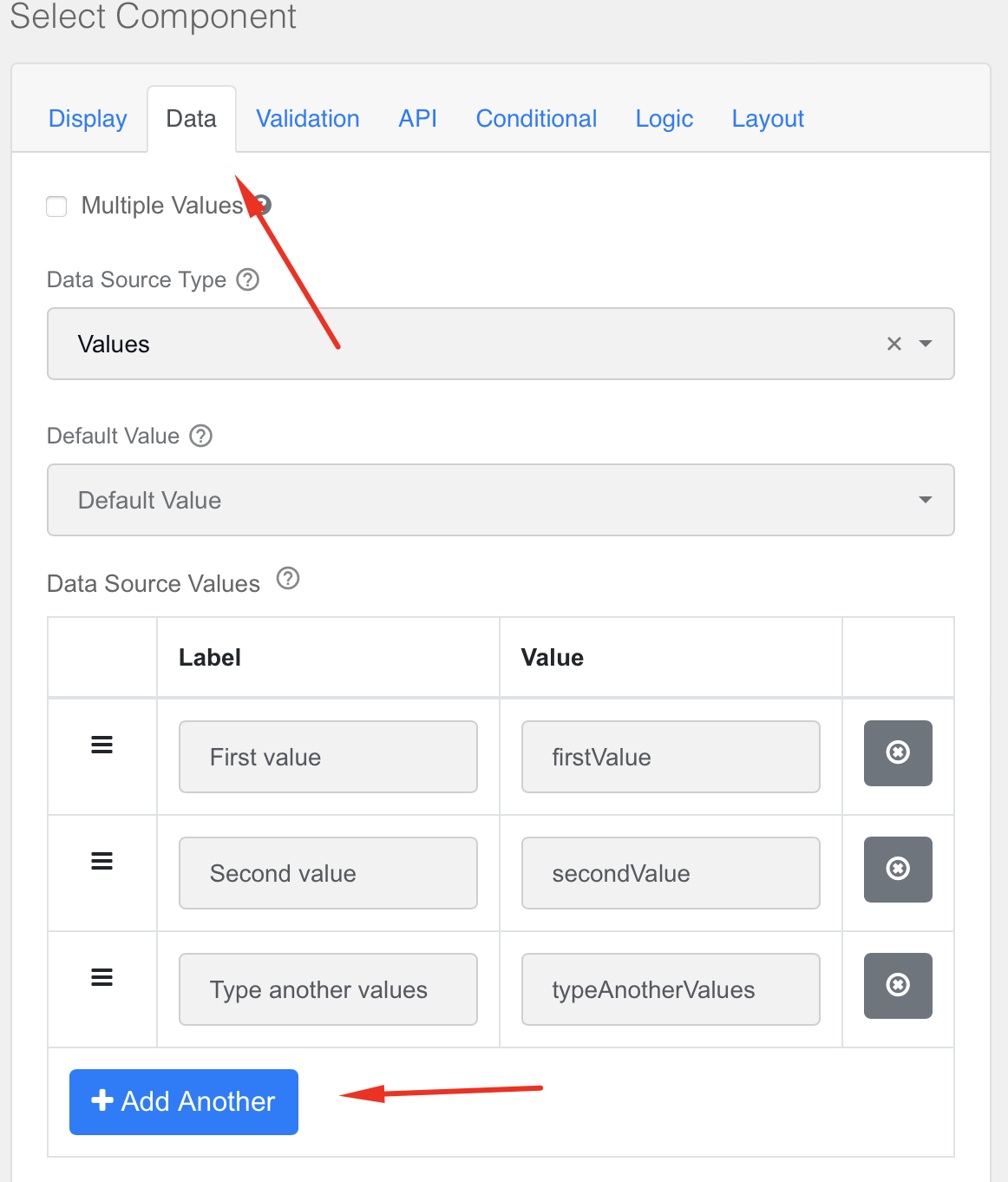Select the Layout tab
This screenshot has height=1182, width=1008.
point(768,119)
